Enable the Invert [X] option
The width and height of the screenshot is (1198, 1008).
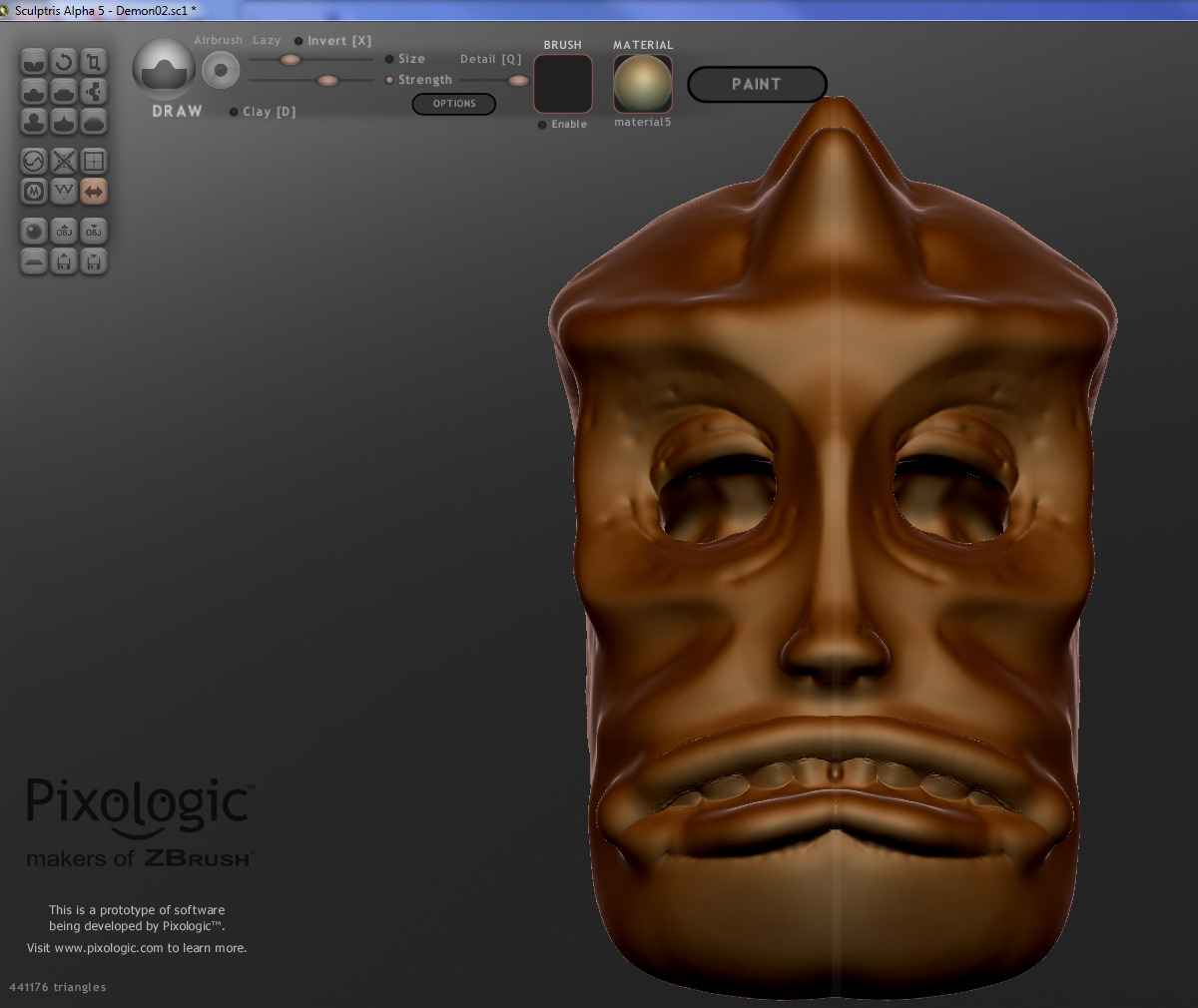coord(299,41)
